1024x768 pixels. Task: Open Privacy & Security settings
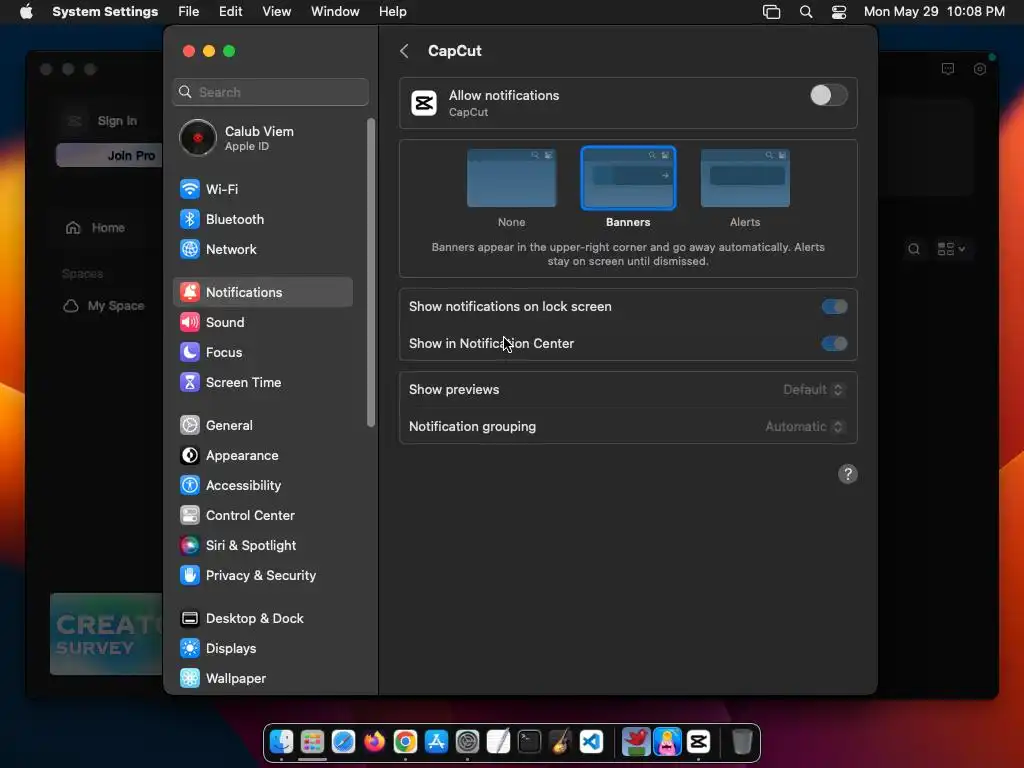coord(263,575)
